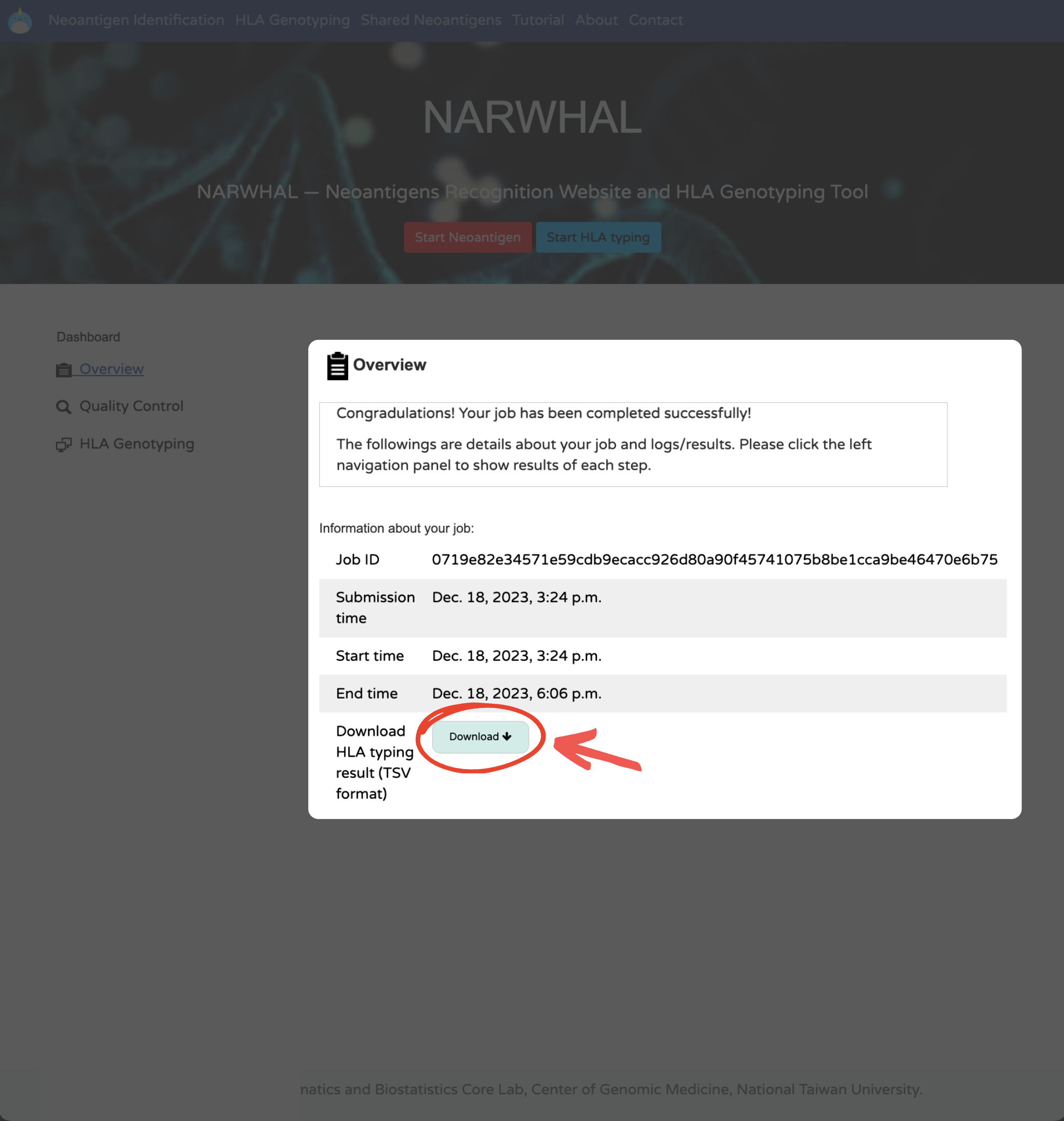Open Neoantigen Identification in the navbar

136,20
